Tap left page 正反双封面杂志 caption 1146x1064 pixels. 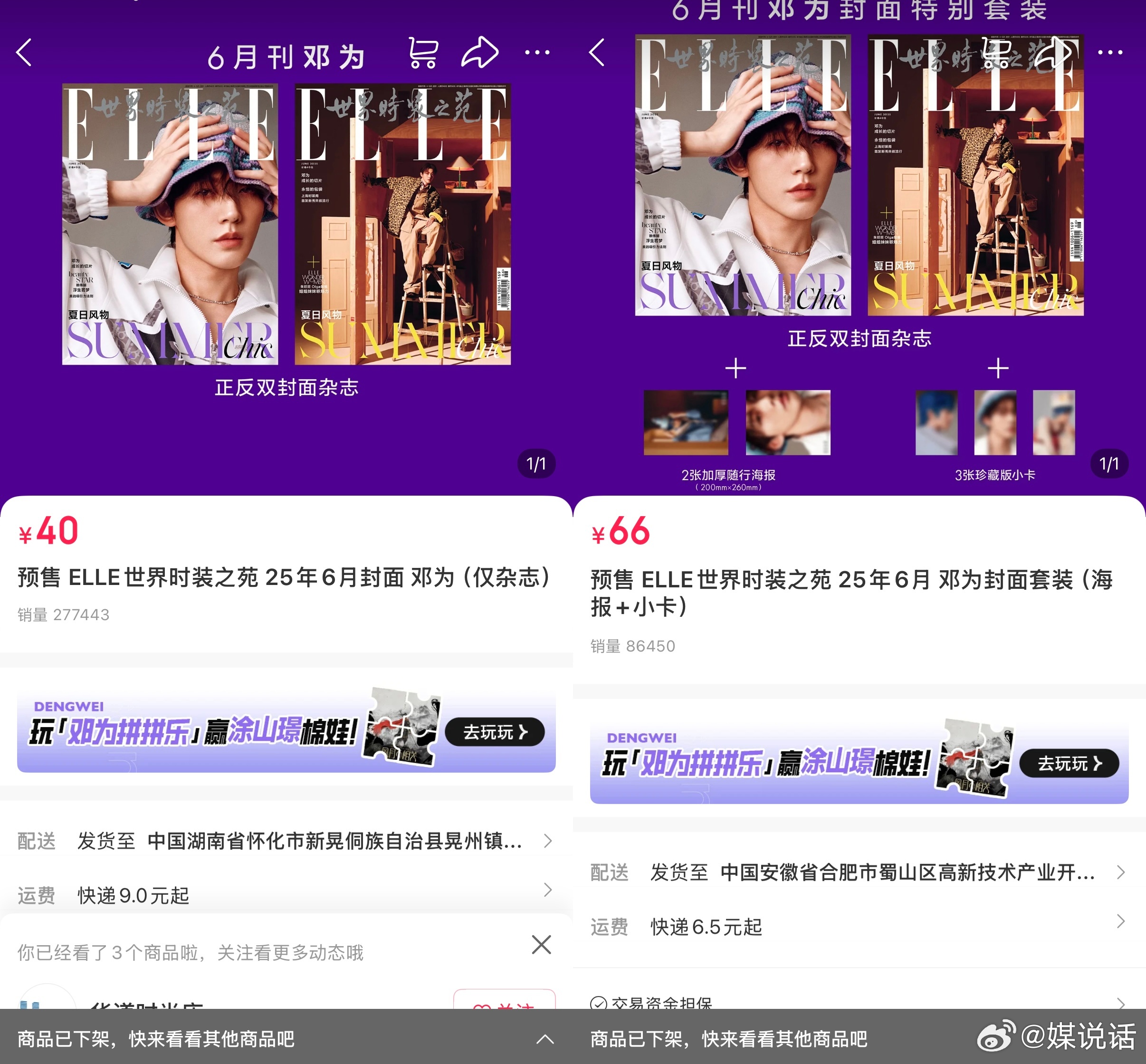[286, 387]
